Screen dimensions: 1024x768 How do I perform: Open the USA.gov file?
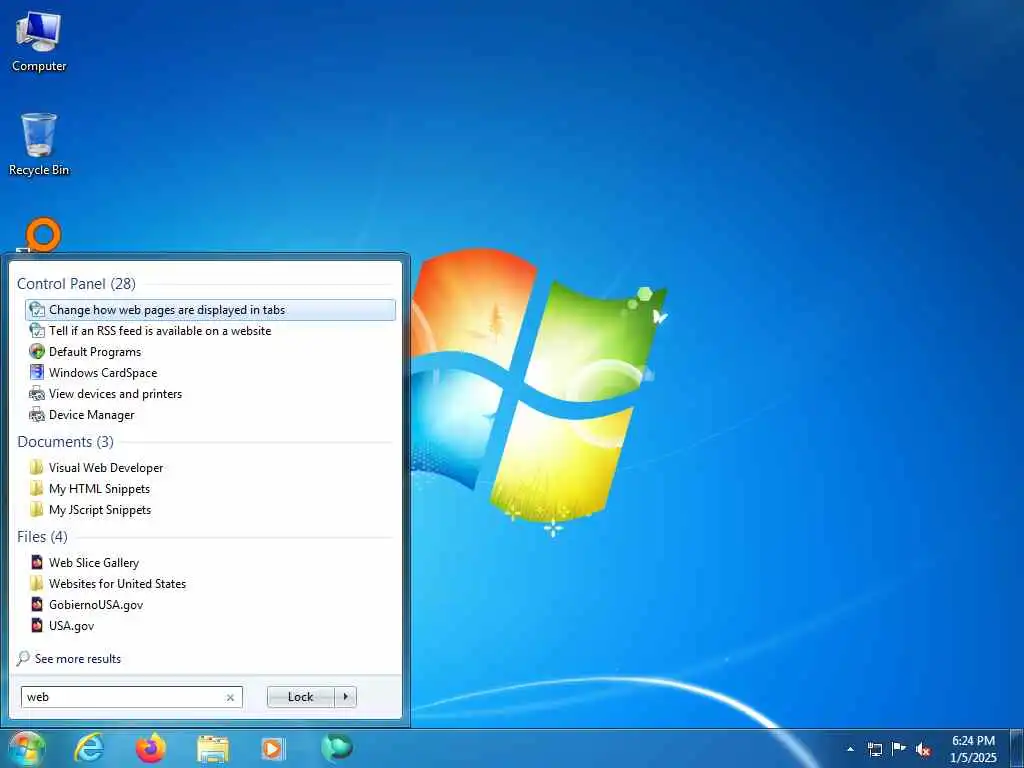coord(210,625)
